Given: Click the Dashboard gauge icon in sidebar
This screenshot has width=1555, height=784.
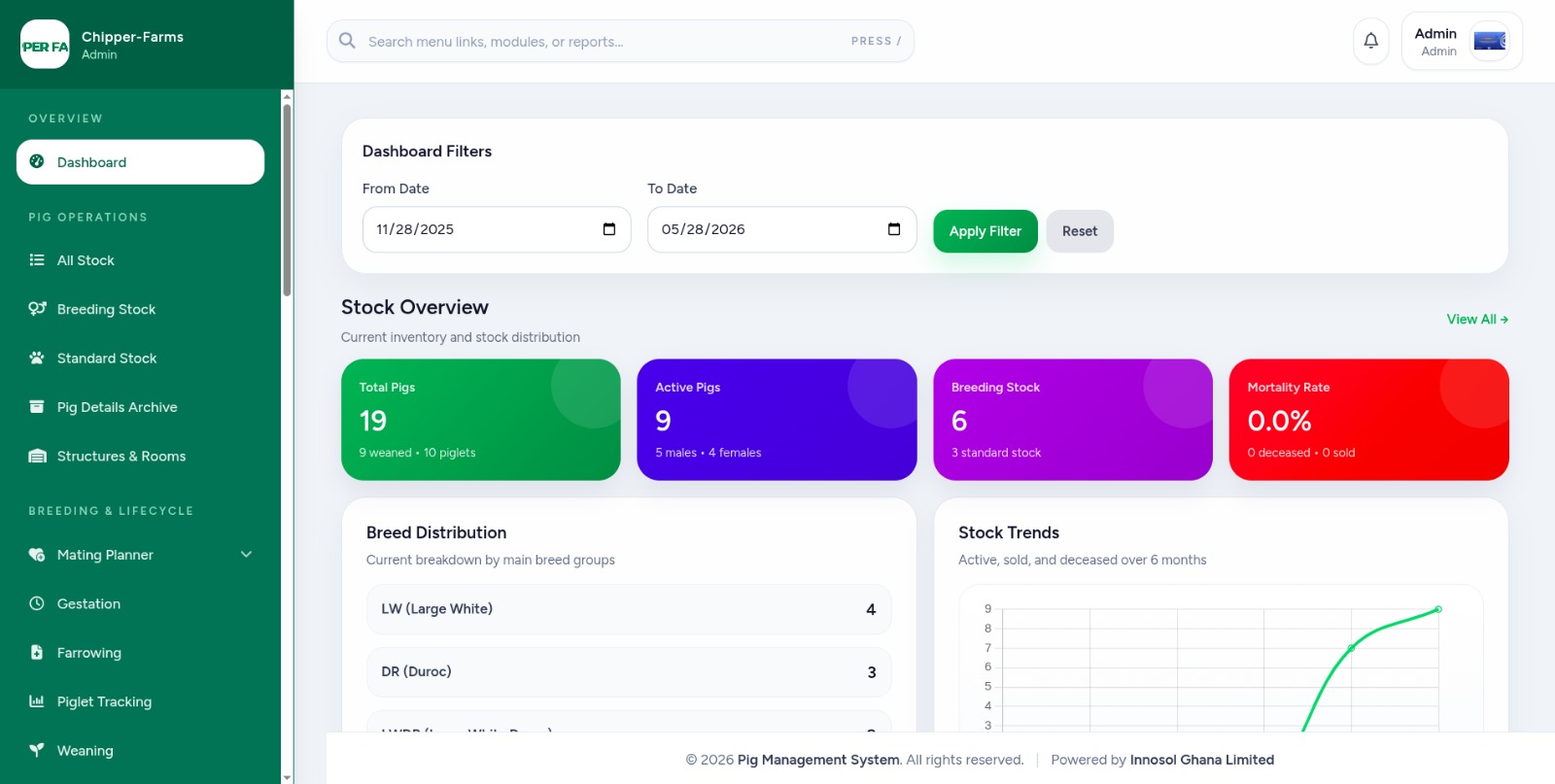Looking at the screenshot, I should coord(37,162).
